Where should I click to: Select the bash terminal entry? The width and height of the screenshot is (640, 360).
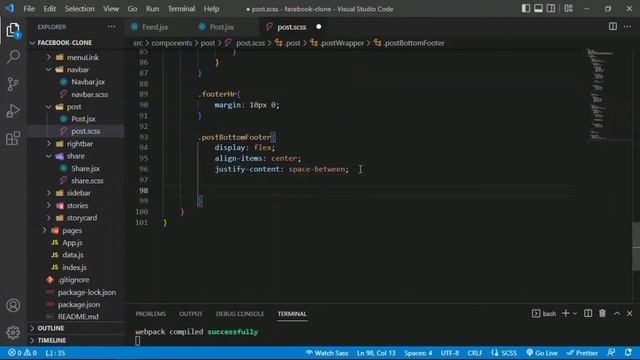pos(544,313)
